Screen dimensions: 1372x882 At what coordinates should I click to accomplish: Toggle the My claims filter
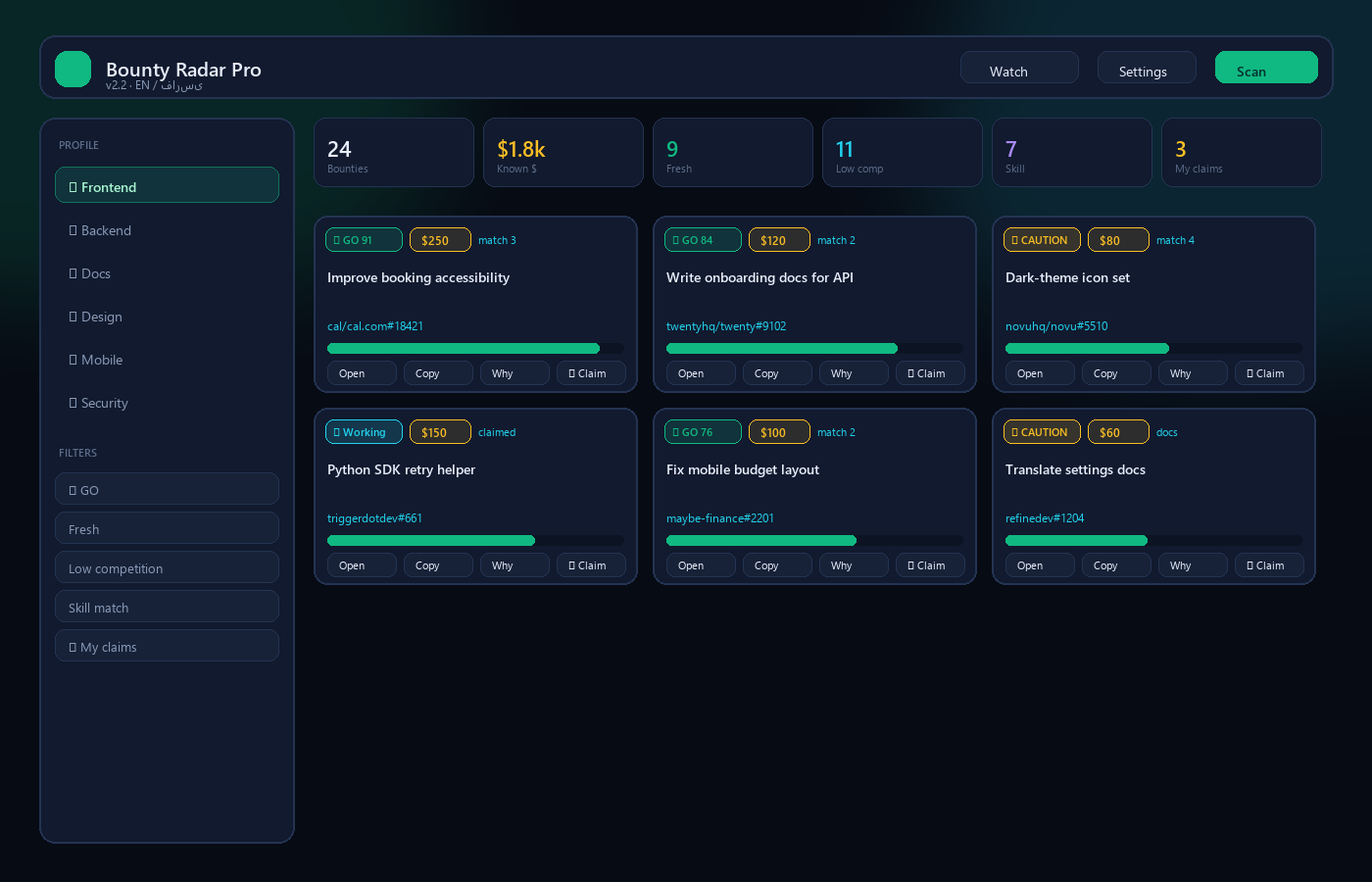tap(167, 646)
